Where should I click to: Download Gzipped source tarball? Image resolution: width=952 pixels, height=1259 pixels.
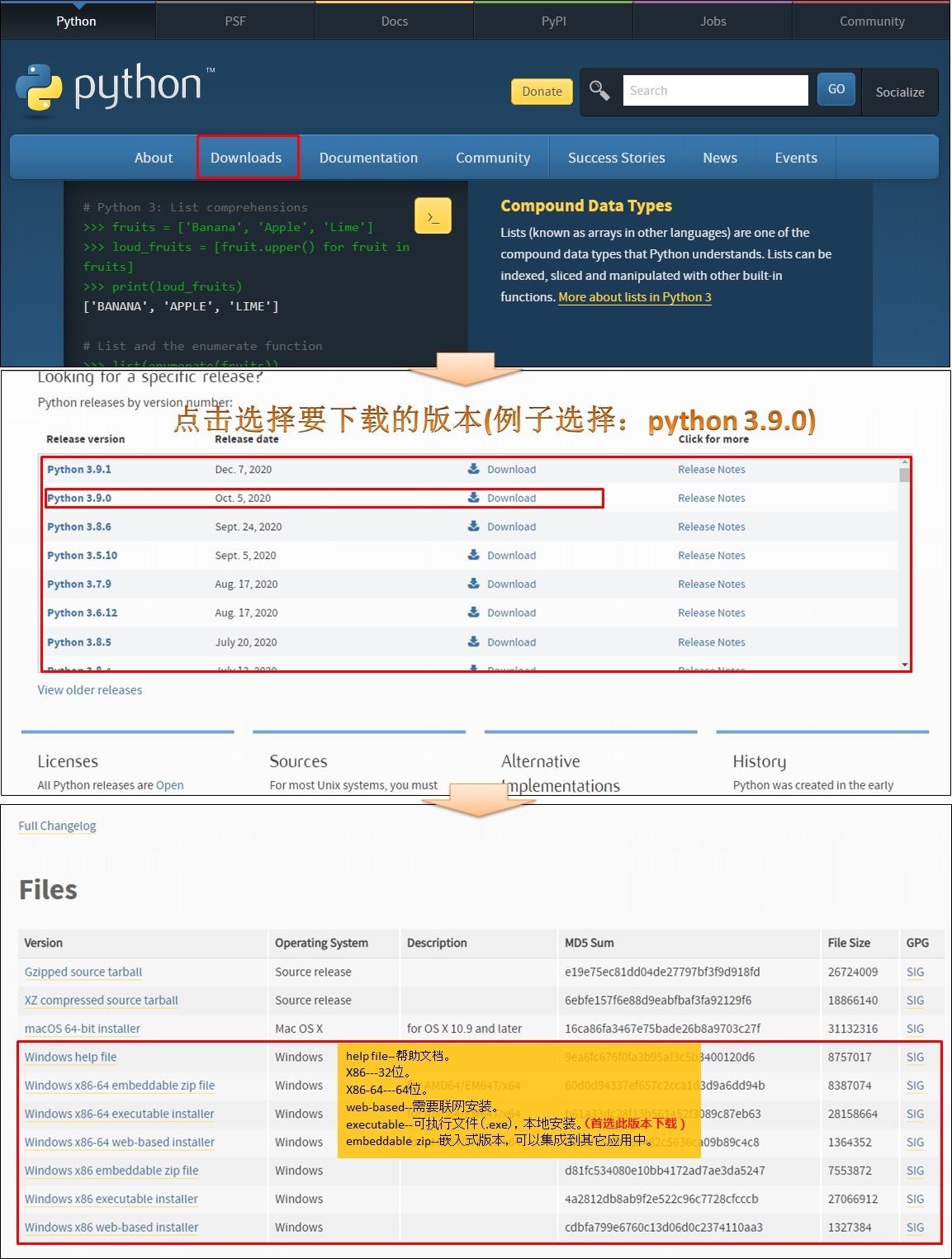click(x=83, y=972)
